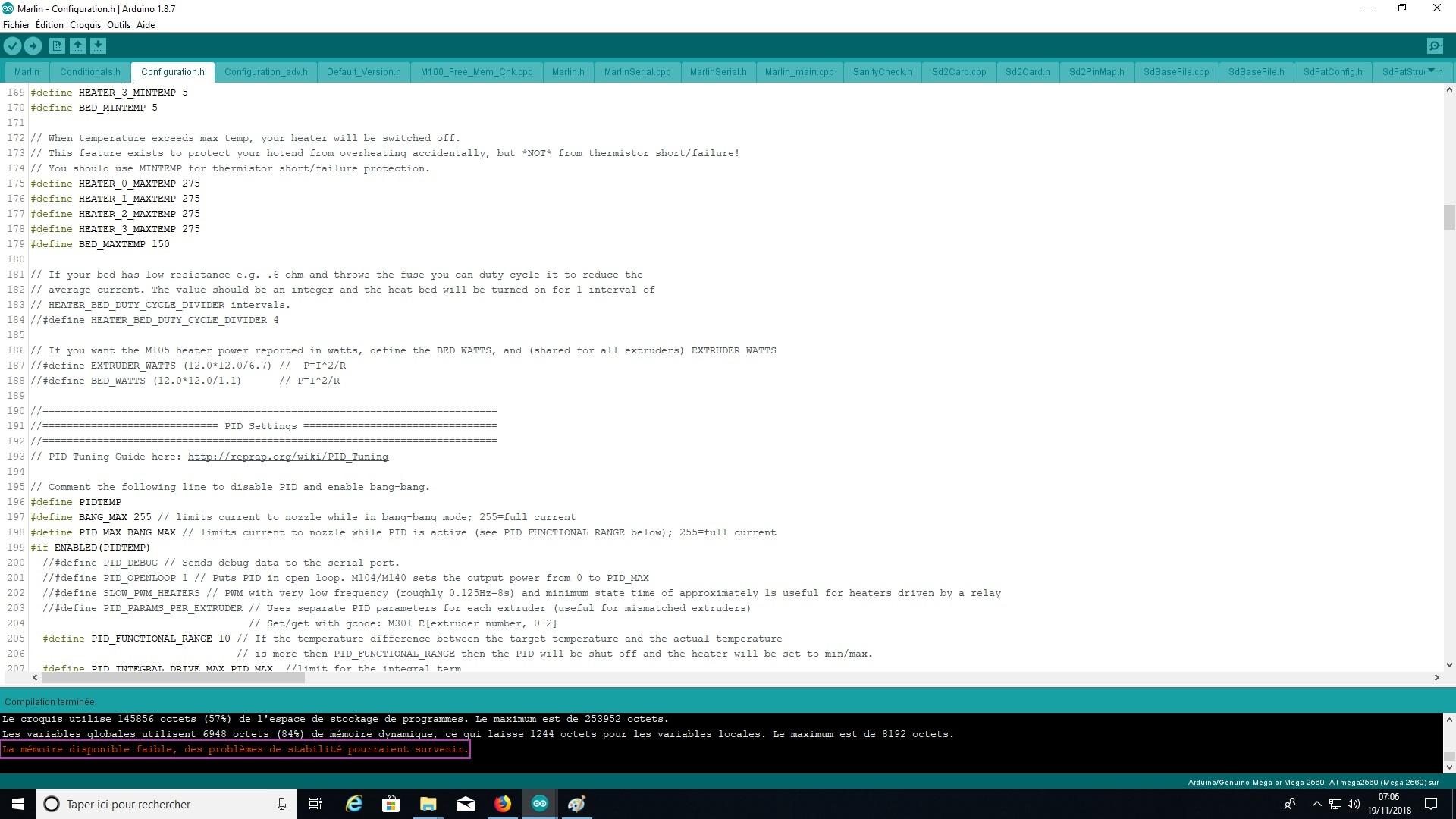1456x819 pixels.
Task: Open the Fichier menu
Action: coord(16,25)
